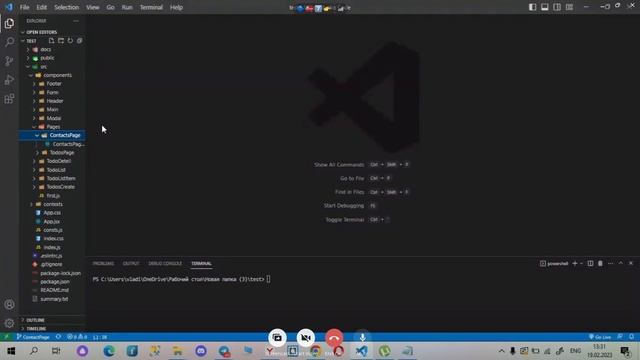This screenshot has height=360, width=640.
Task: Add a new terminal with plus icon
Action: pos(575,264)
